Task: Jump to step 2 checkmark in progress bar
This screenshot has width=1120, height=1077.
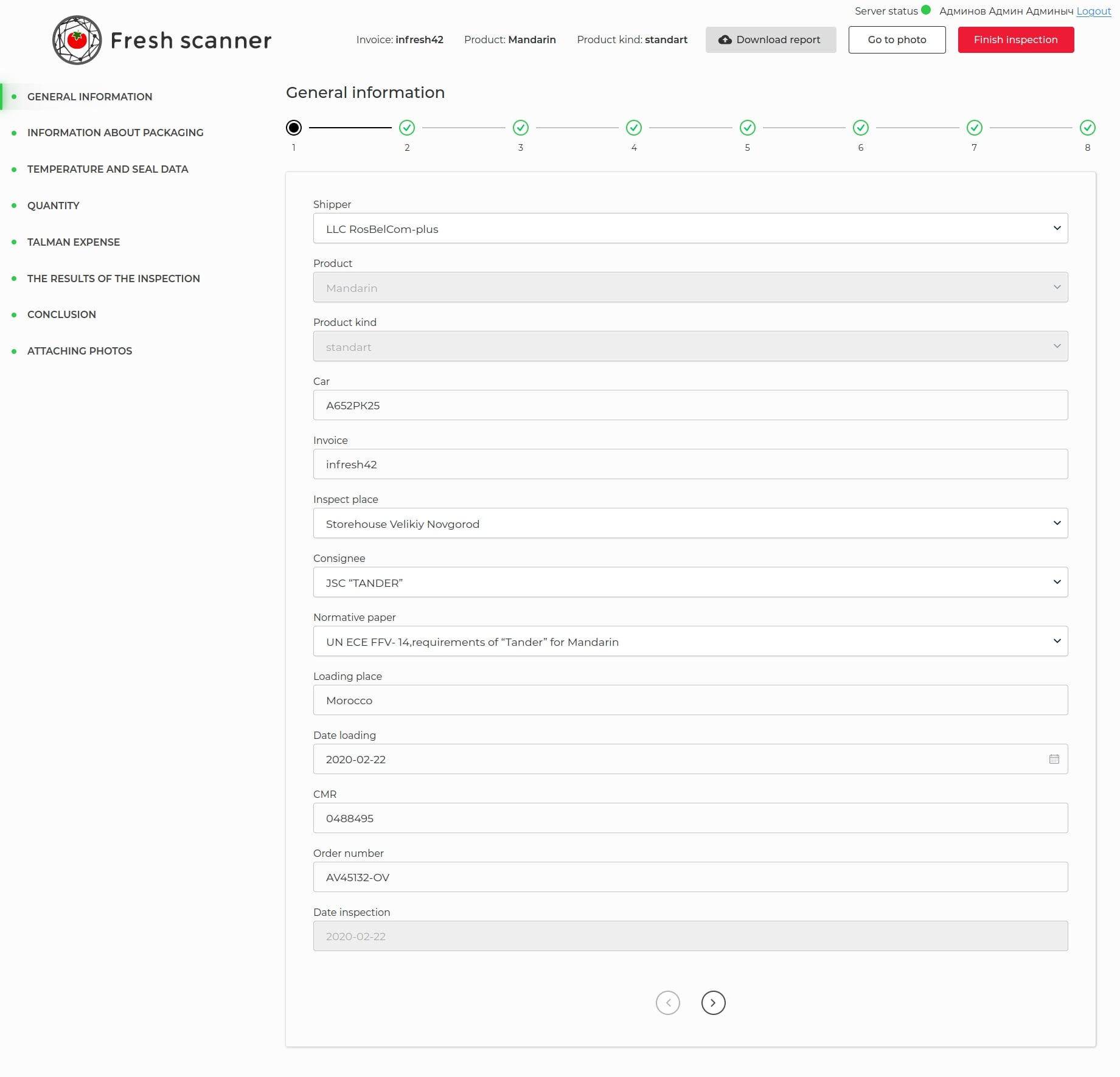Action: click(x=407, y=128)
